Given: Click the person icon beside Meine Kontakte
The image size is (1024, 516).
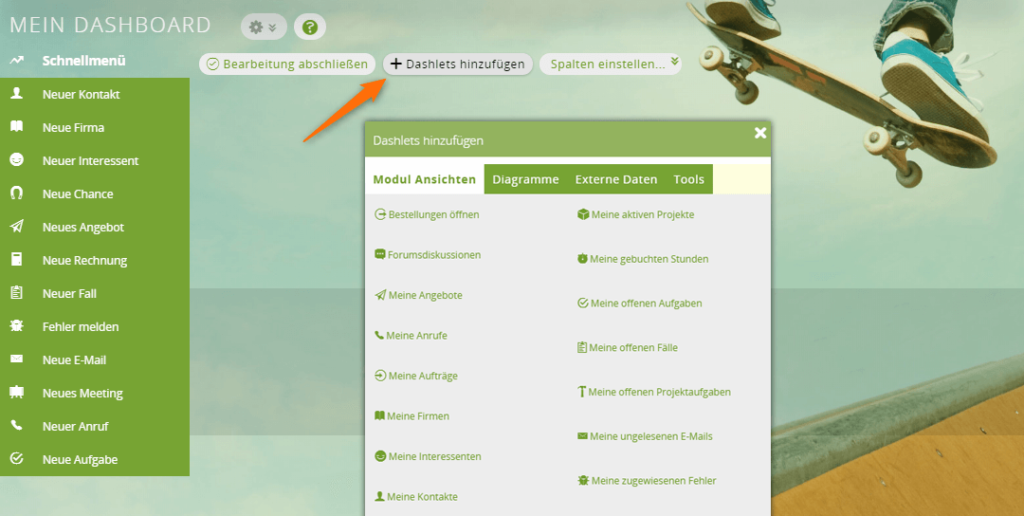Looking at the screenshot, I should (x=379, y=496).
